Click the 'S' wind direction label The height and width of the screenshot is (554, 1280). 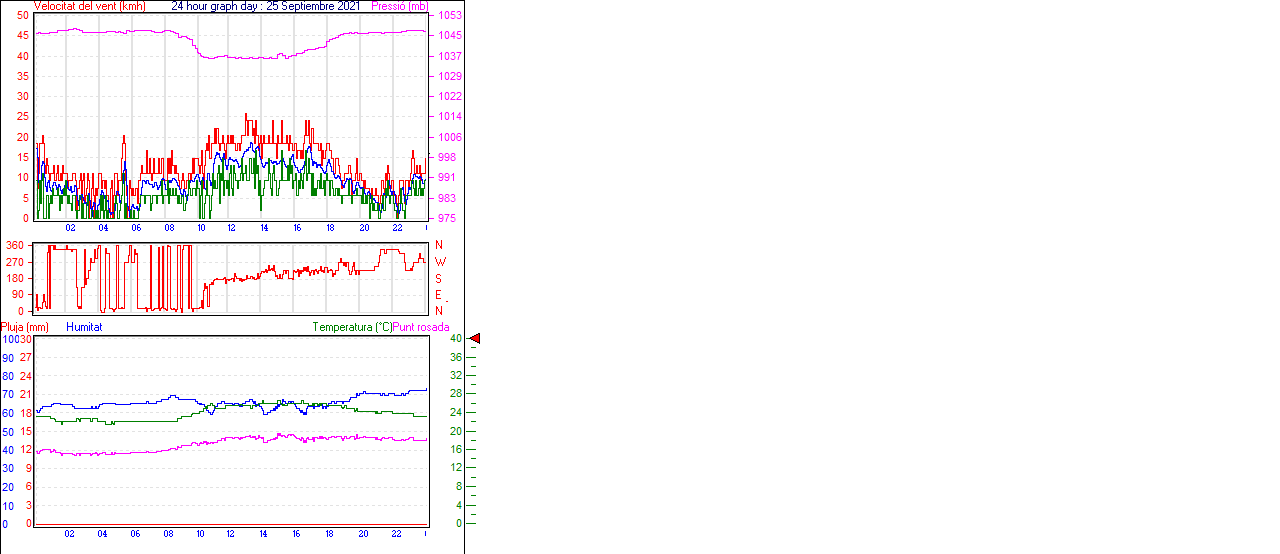[x=438, y=278]
